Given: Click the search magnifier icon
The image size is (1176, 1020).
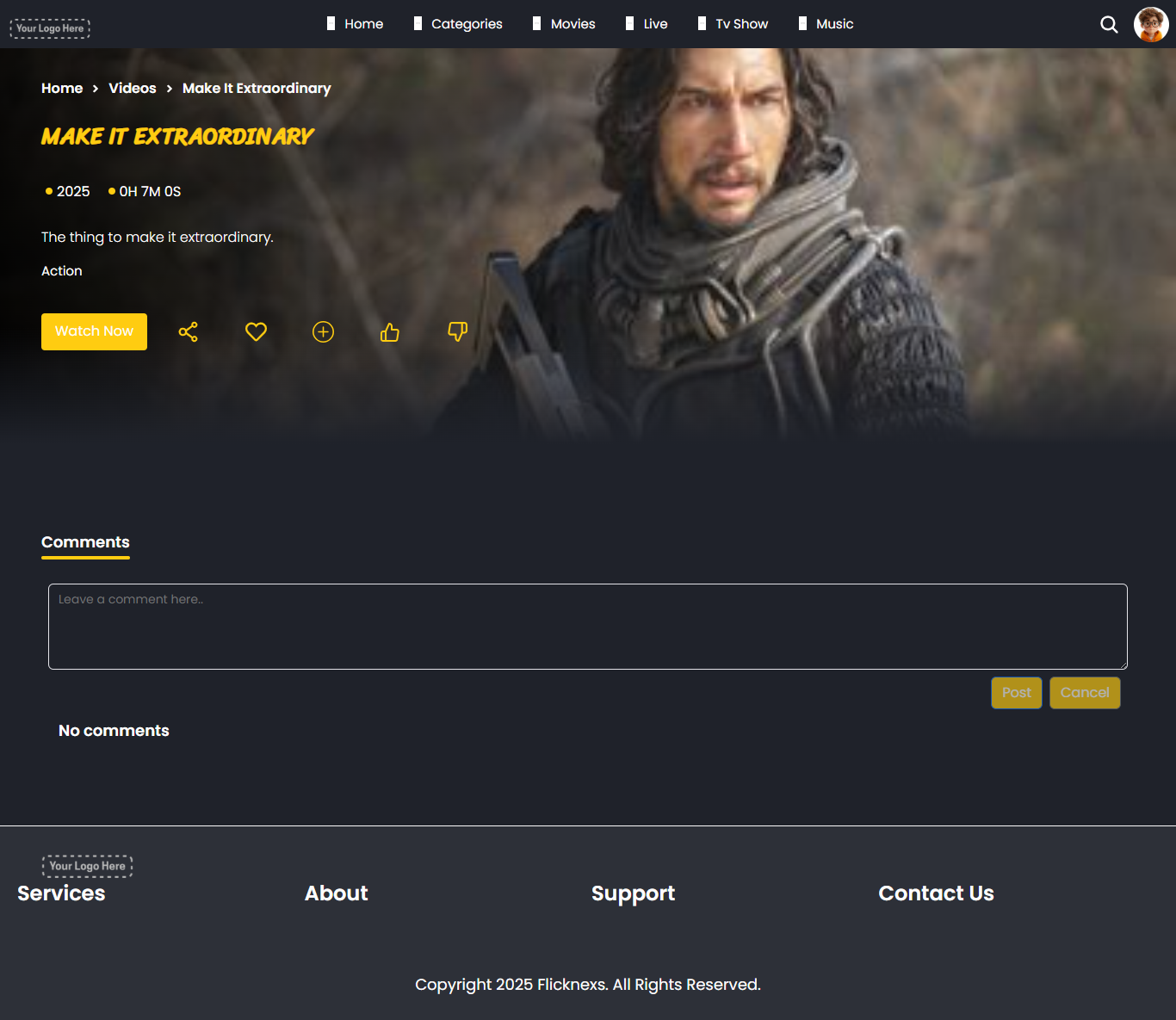Looking at the screenshot, I should pos(1109,25).
